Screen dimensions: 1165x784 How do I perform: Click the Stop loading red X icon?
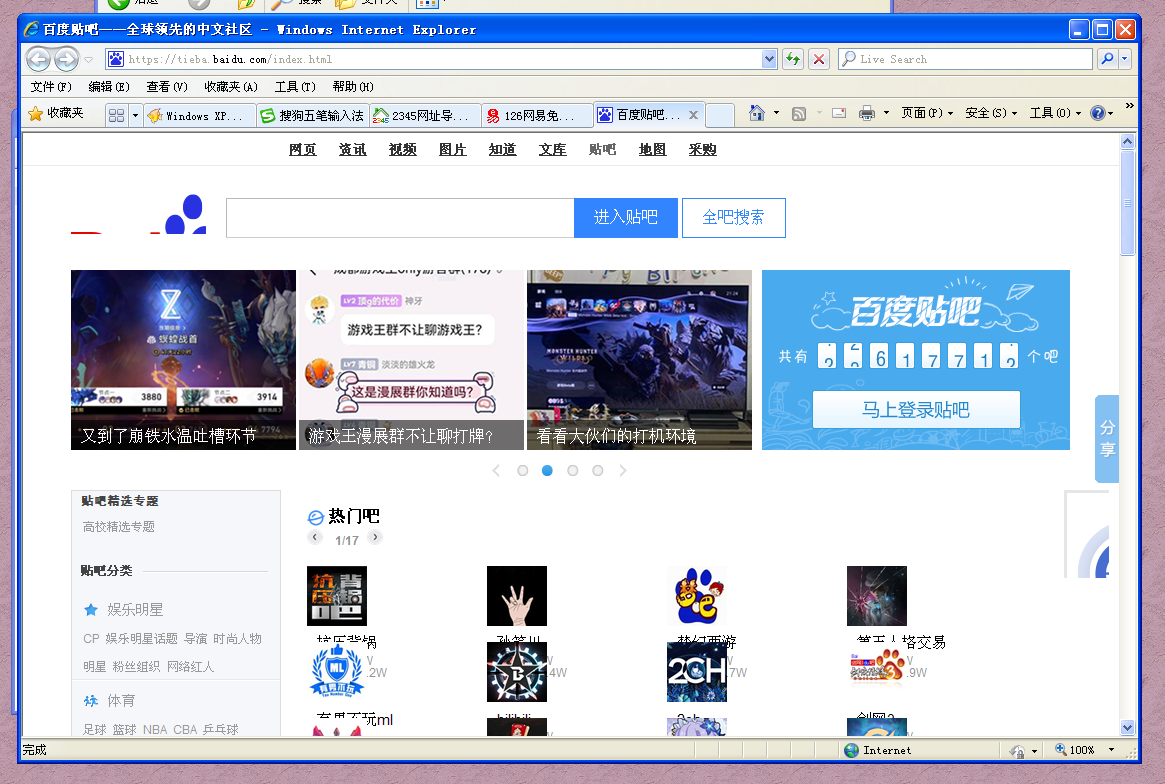coord(819,59)
